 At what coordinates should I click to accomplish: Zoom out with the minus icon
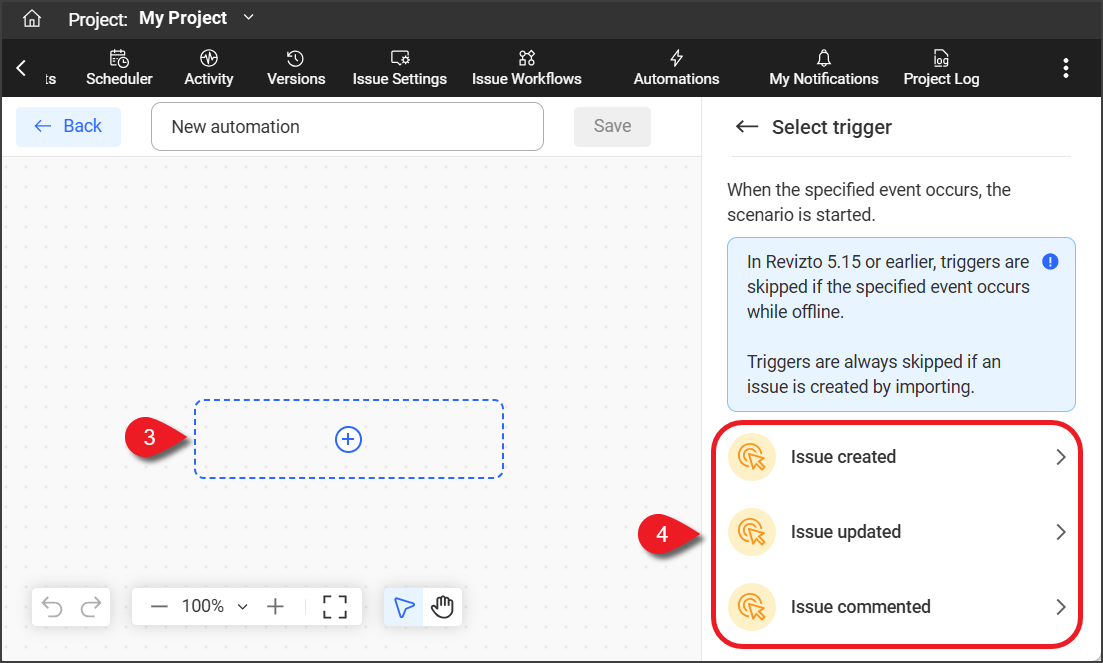pos(159,607)
